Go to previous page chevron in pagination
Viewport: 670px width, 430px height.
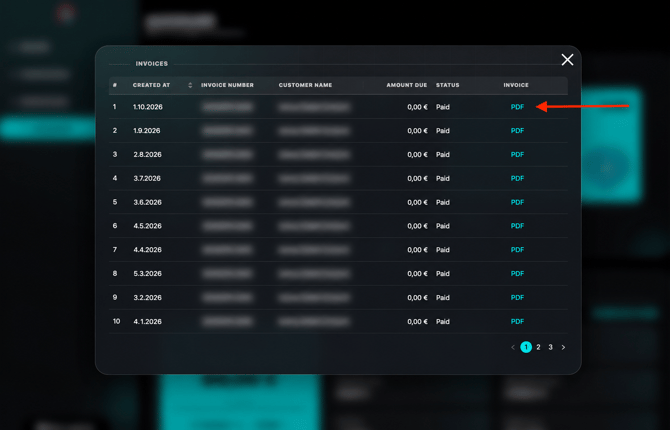[x=513, y=347]
